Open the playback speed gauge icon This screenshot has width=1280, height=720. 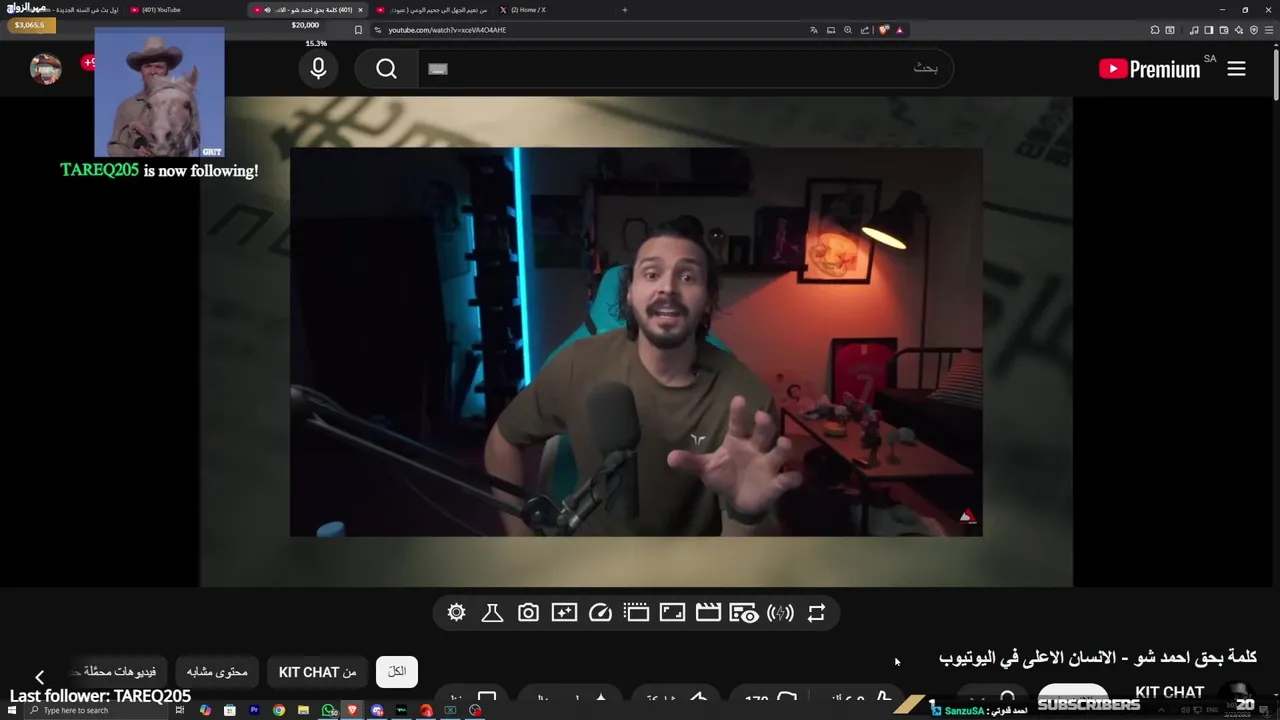[x=600, y=613]
